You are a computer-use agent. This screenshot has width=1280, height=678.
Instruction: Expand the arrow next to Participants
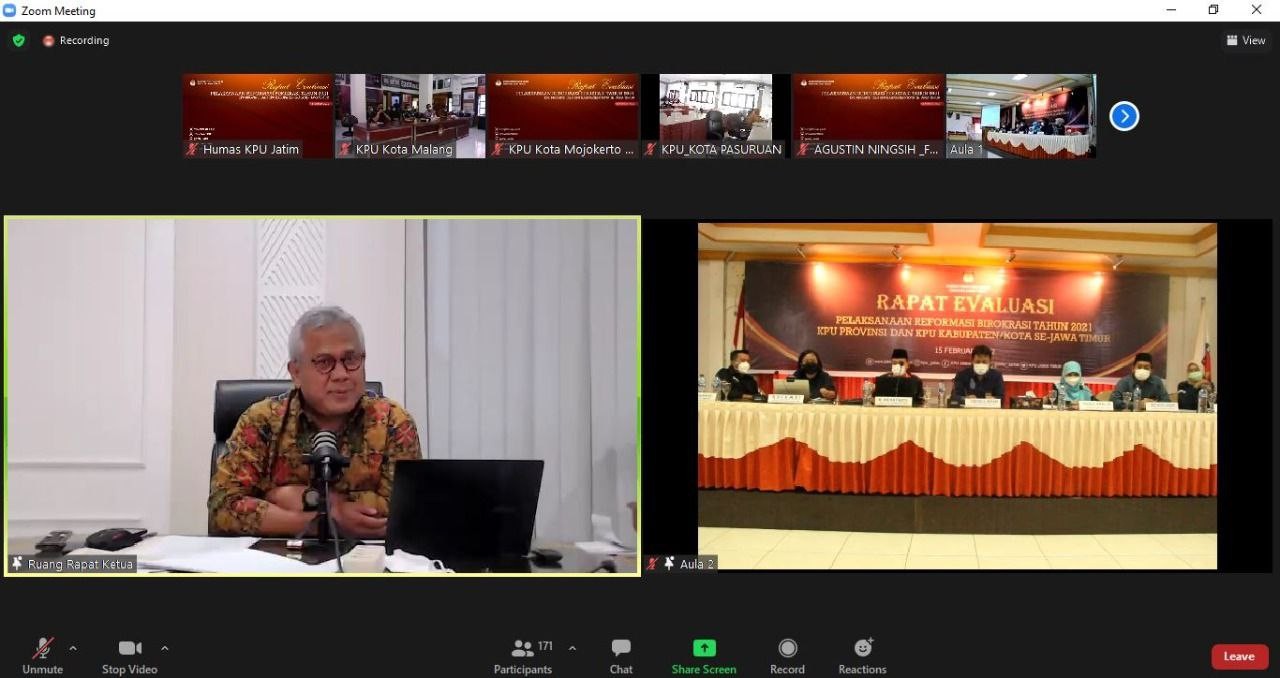(x=572, y=648)
